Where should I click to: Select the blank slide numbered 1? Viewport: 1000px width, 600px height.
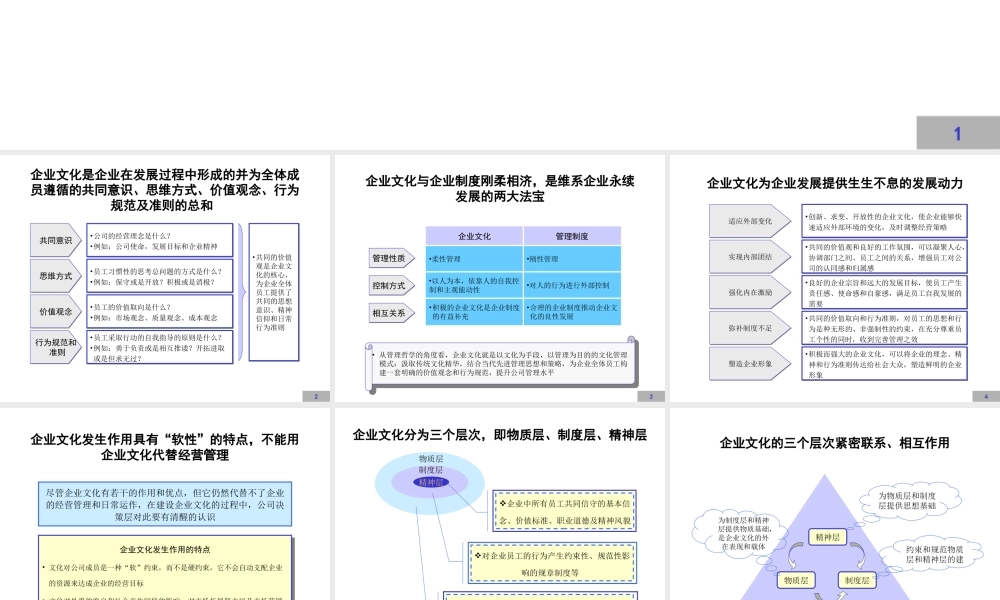500,75
